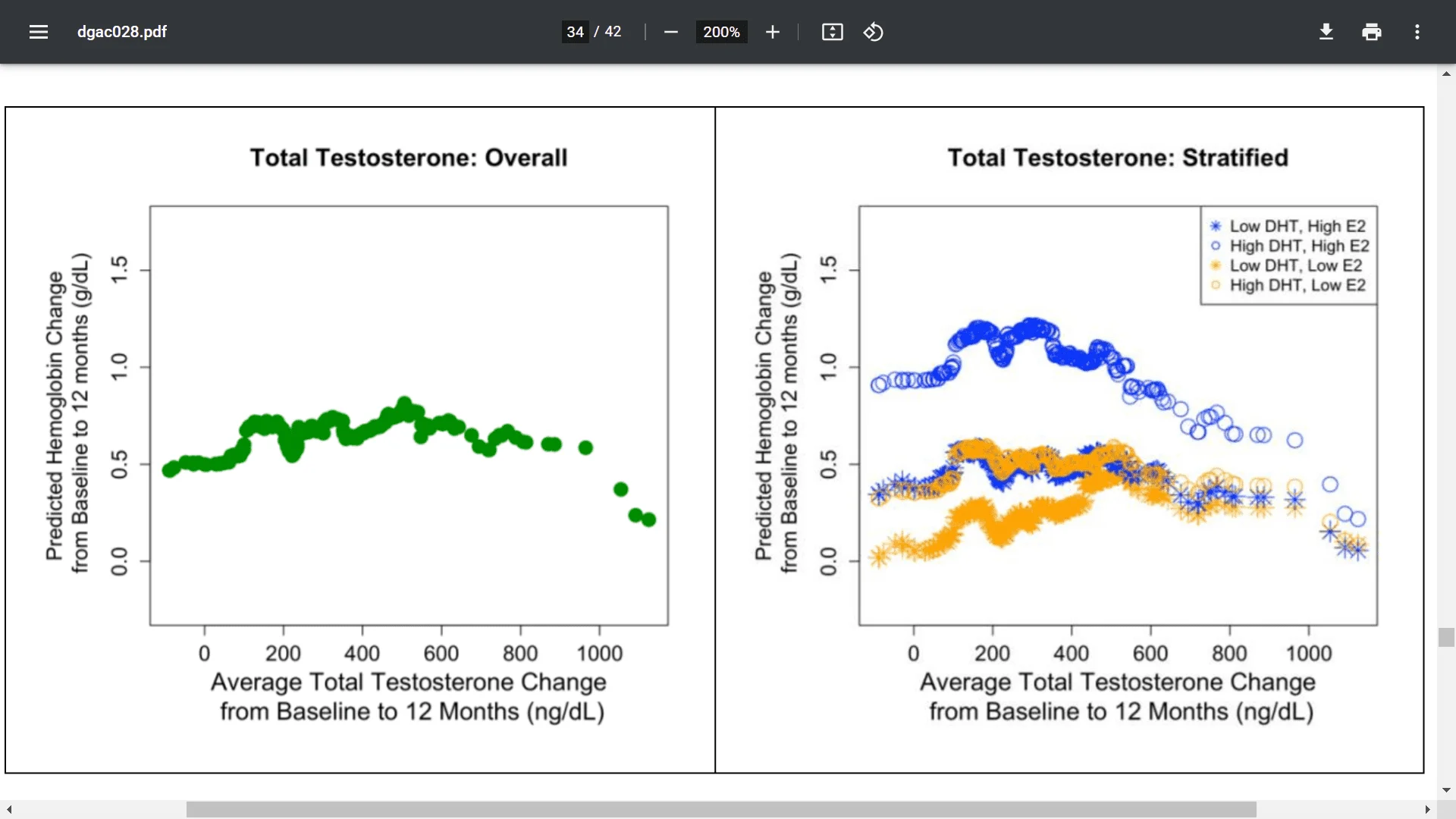The height and width of the screenshot is (819, 1456).
Task: Click the 'Total Testosterone: Stratified' chart title
Action: tap(1118, 158)
